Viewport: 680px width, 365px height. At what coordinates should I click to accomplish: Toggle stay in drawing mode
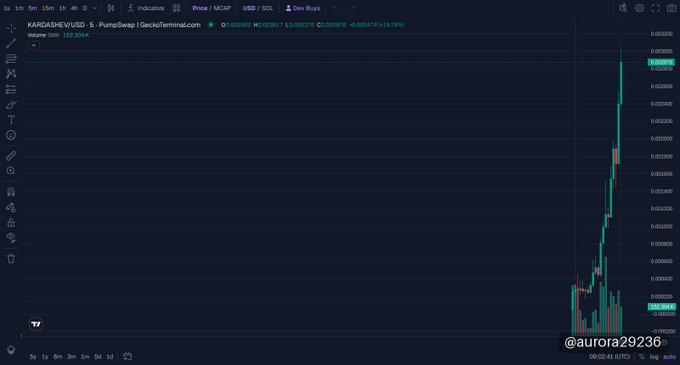[x=11, y=207]
